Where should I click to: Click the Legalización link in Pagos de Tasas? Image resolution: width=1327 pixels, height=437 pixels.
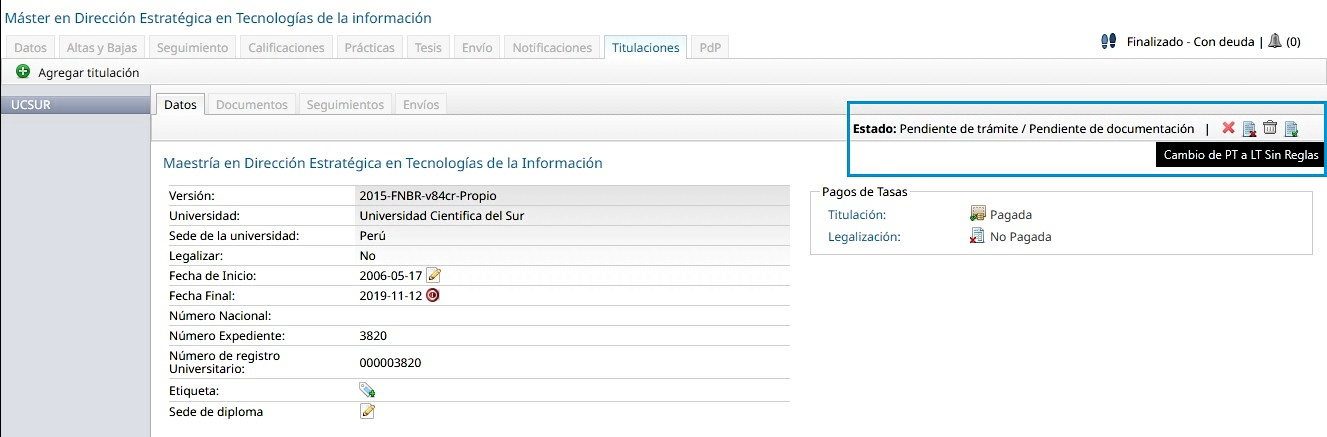point(864,237)
